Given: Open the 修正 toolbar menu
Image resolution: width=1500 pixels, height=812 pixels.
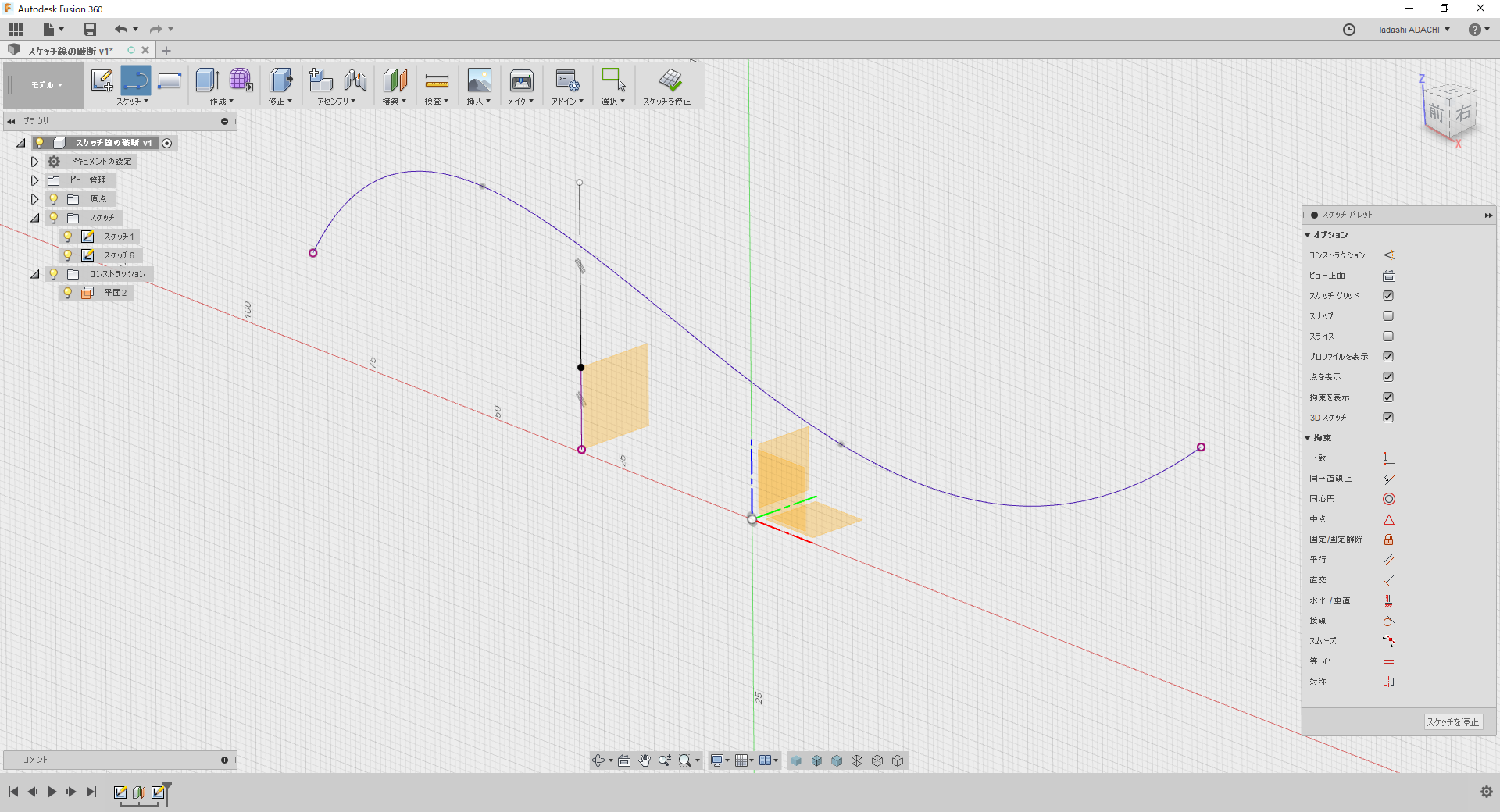Looking at the screenshot, I should [280, 101].
